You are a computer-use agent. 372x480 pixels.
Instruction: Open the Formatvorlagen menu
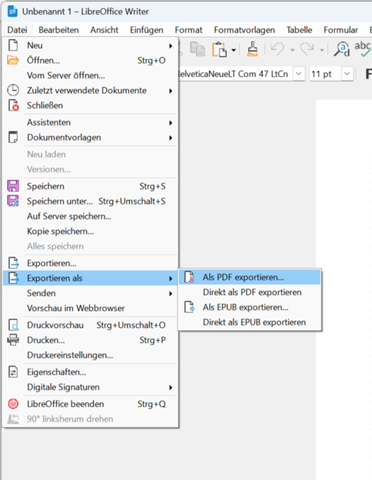[244, 30]
